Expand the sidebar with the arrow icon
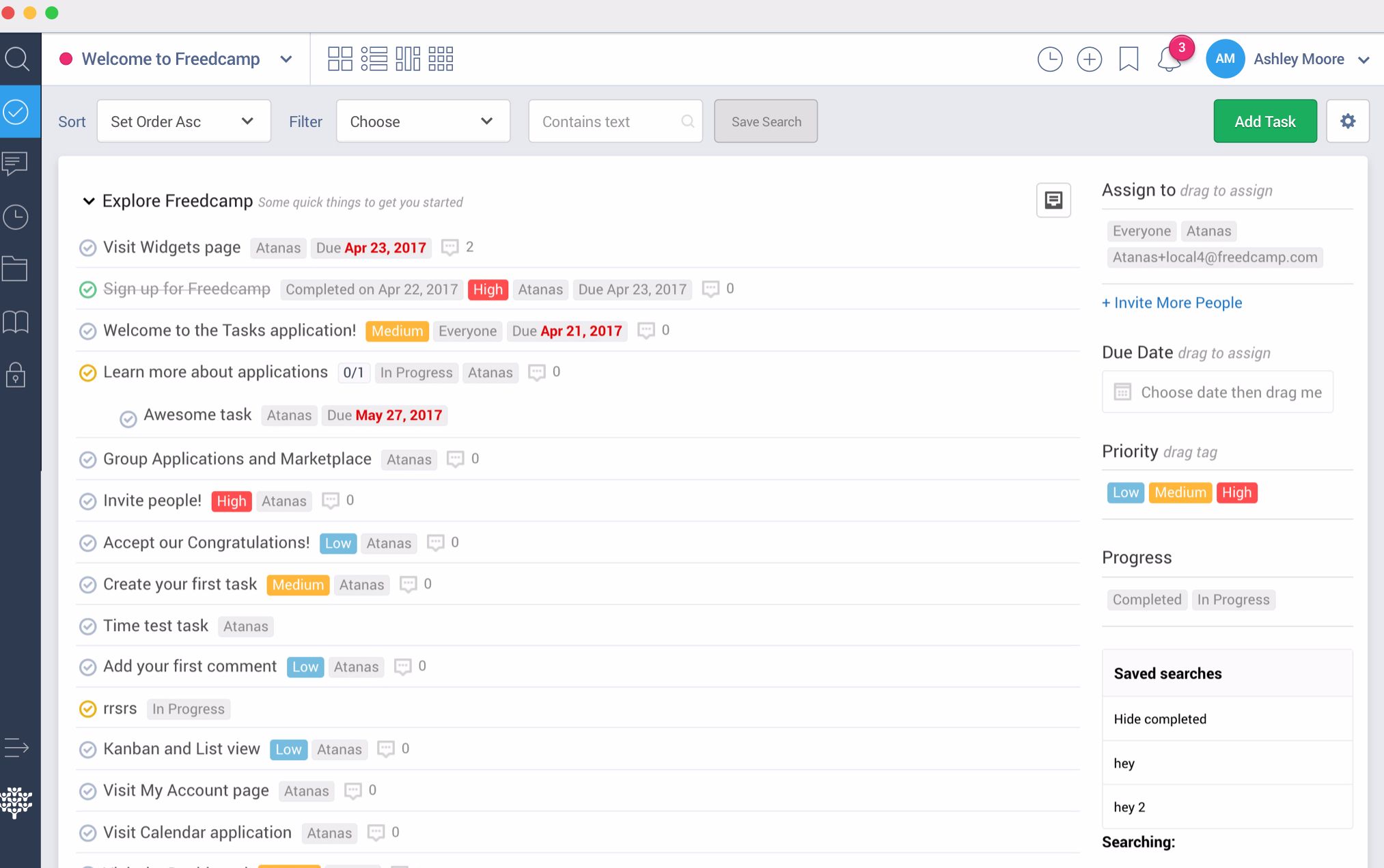The width and height of the screenshot is (1384, 868). pos(16,748)
